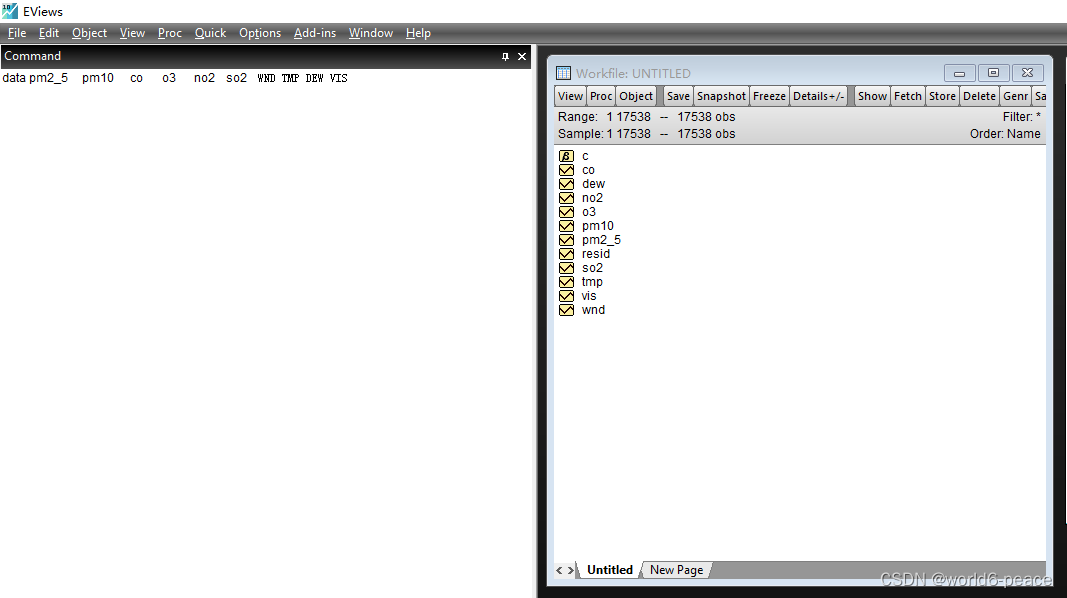
Task: Select the resid series icon
Action: click(x=566, y=254)
